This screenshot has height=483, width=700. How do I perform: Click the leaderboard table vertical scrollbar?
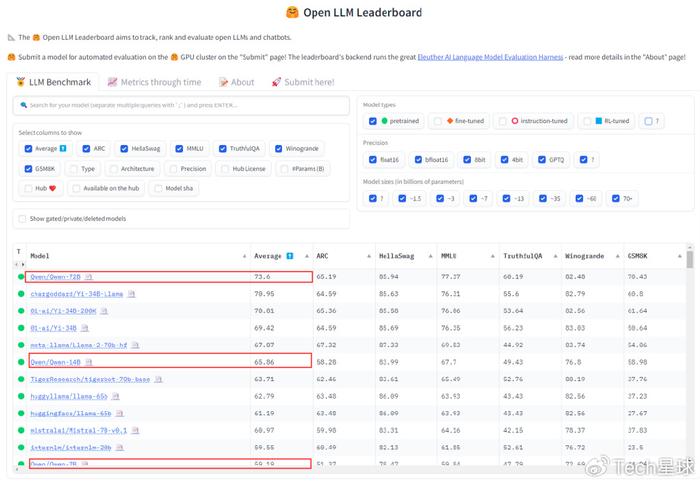690,259
